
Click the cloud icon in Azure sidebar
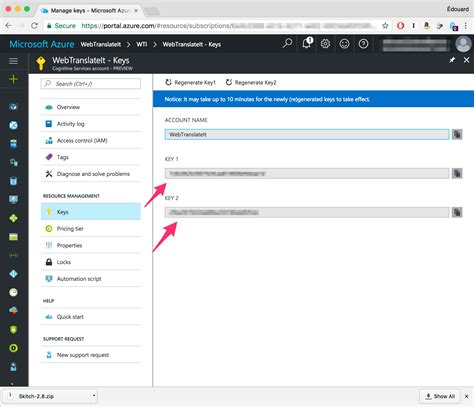point(13,311)
